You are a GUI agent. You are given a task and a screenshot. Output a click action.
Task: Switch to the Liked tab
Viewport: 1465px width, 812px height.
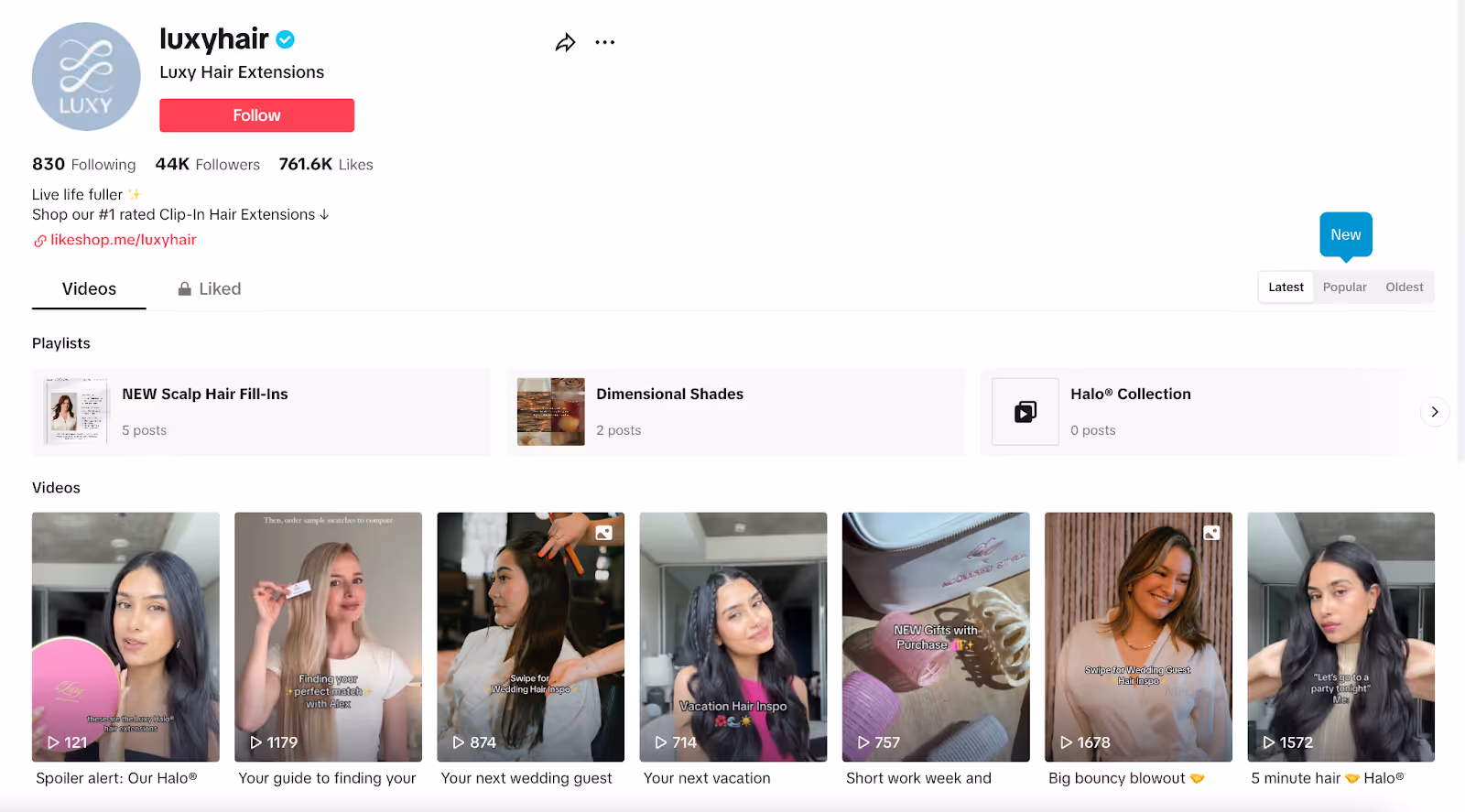click(x=210, y=289)
